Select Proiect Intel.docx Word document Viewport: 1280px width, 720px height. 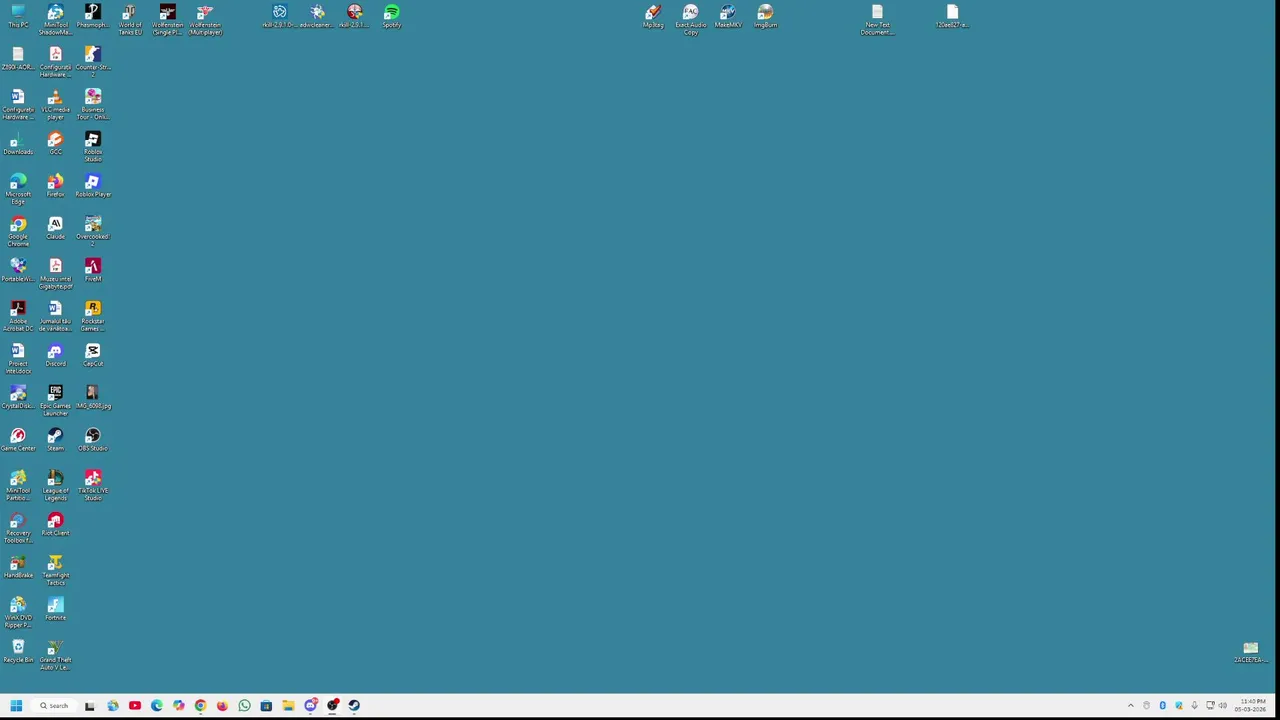pyautogui.click(x=17, y=359)
